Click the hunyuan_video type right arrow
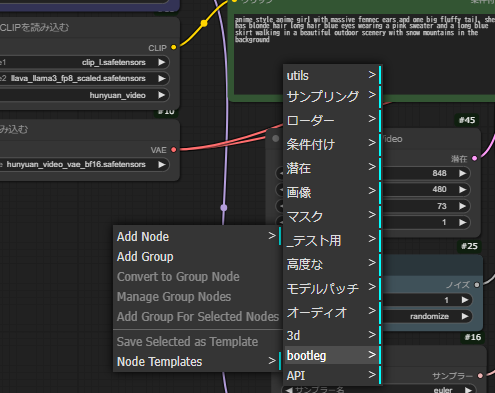Viewport: 495px width, 393px height. [x=162, y=95]
